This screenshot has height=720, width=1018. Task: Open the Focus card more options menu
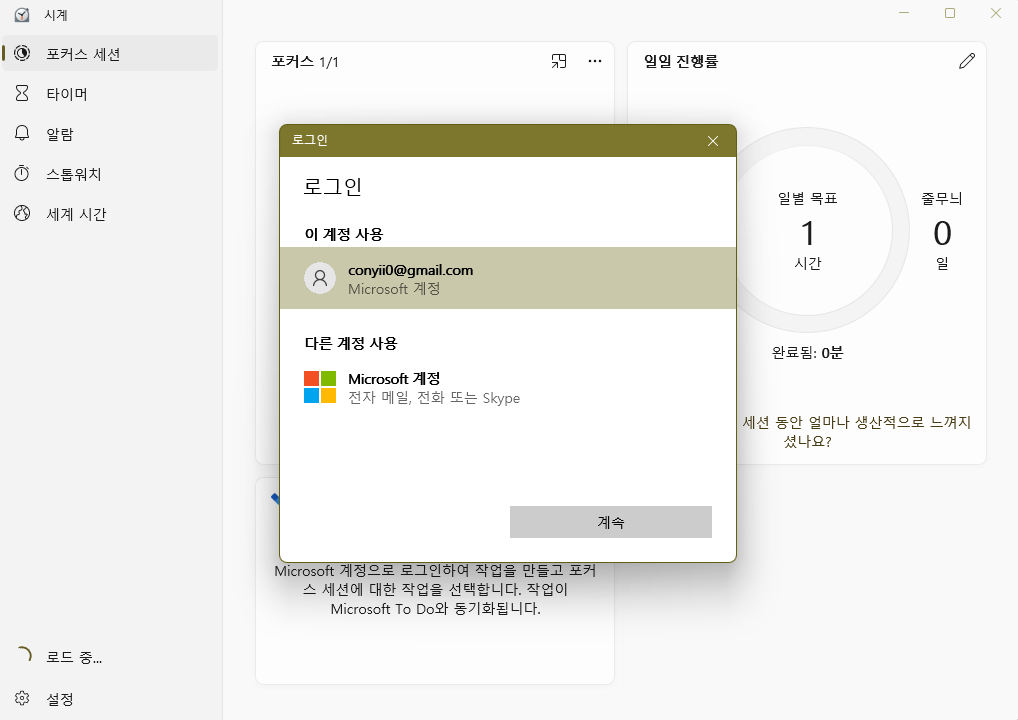pos(595,61)
